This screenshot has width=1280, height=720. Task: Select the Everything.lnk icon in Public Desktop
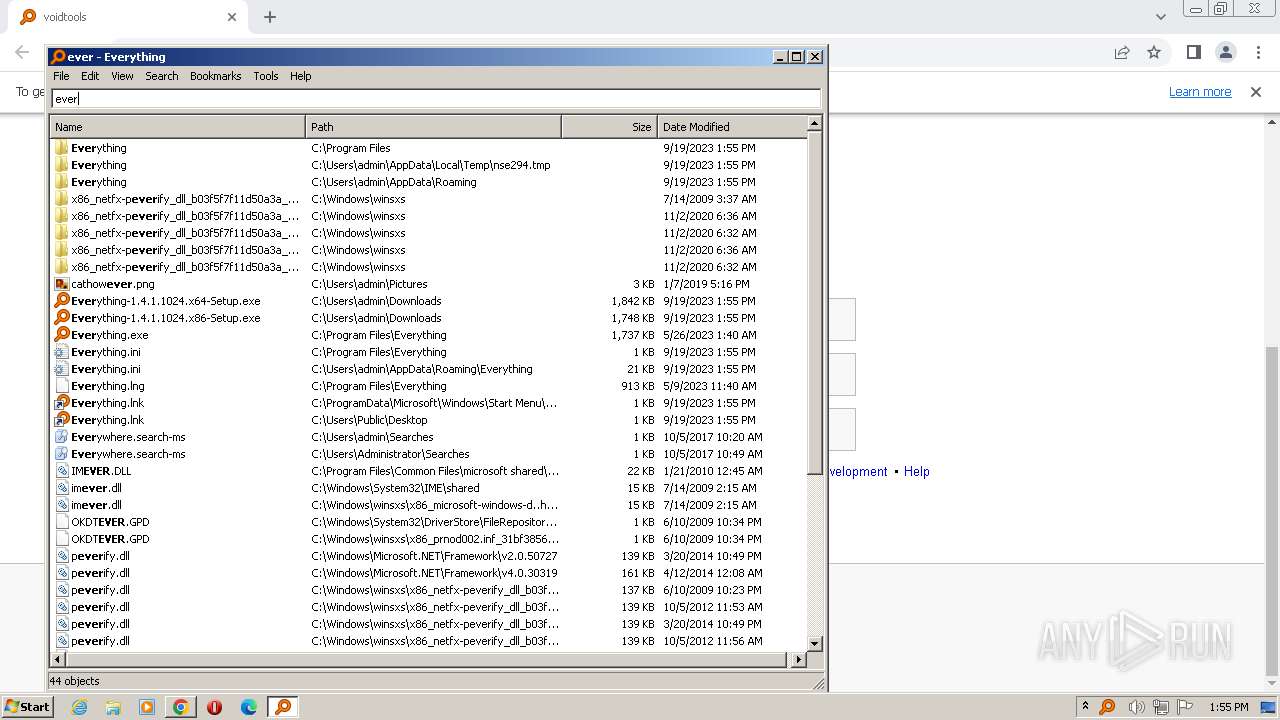(61, 420)
